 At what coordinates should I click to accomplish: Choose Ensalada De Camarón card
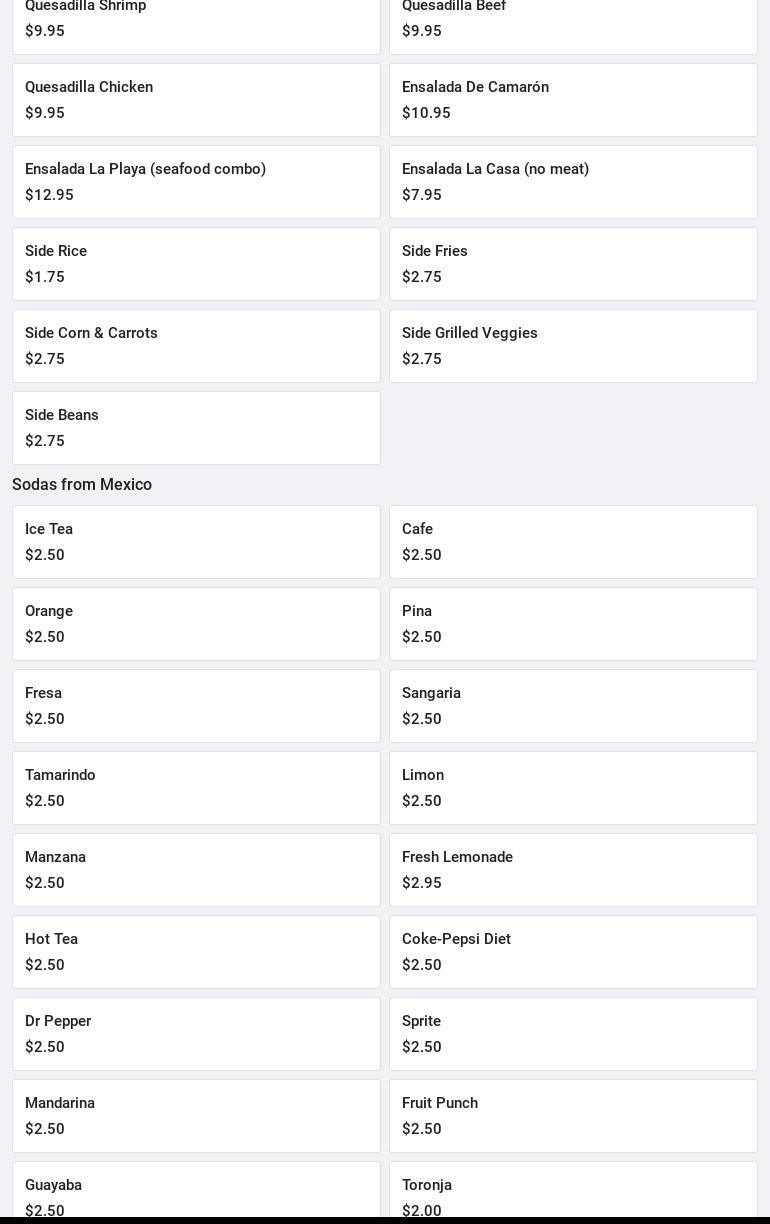[573, 100]
